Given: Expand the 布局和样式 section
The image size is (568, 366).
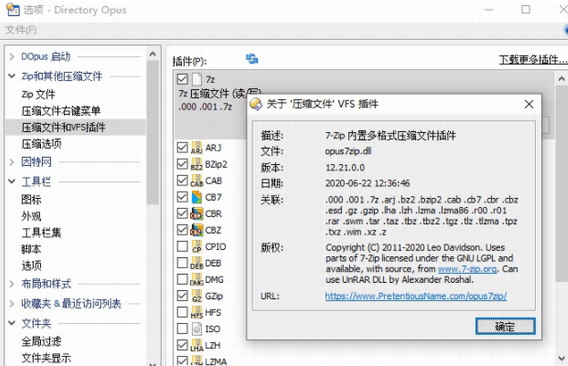Looking at the screenshot, I should pos(12,284).
